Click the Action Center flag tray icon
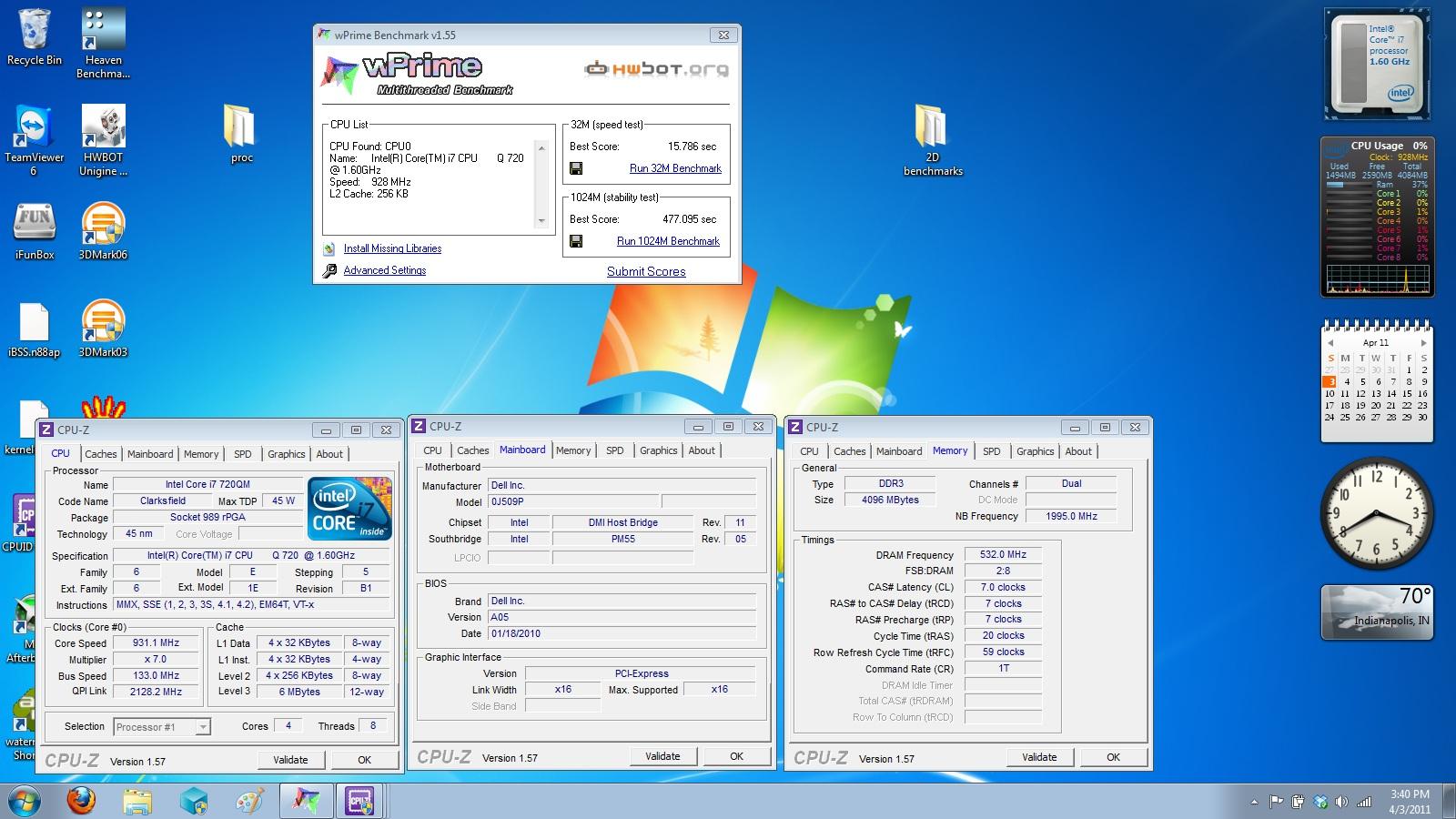This screenshot has height=819, width=1456. (1277, 802)
